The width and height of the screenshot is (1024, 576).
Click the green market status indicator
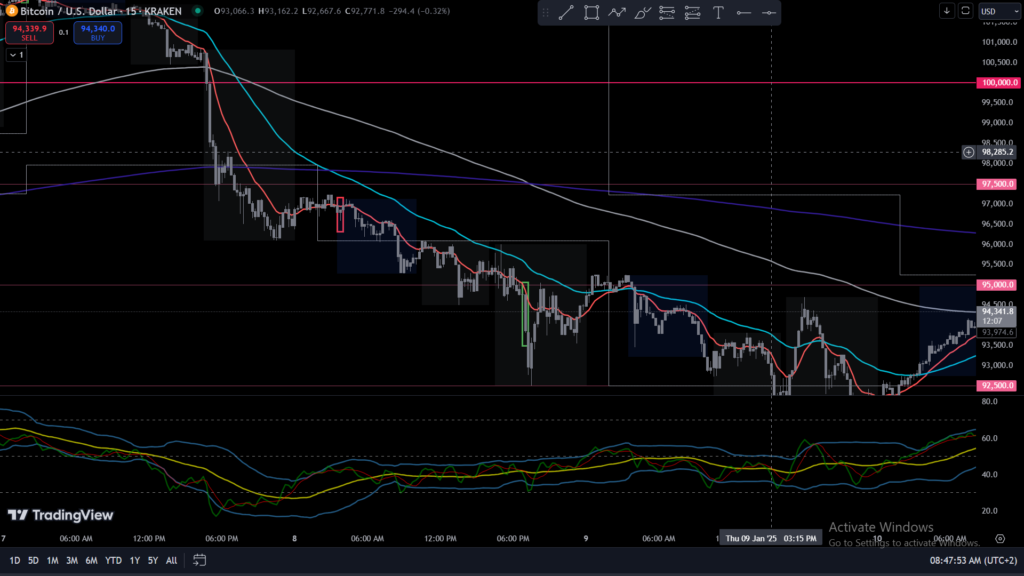tap(197, 11)
